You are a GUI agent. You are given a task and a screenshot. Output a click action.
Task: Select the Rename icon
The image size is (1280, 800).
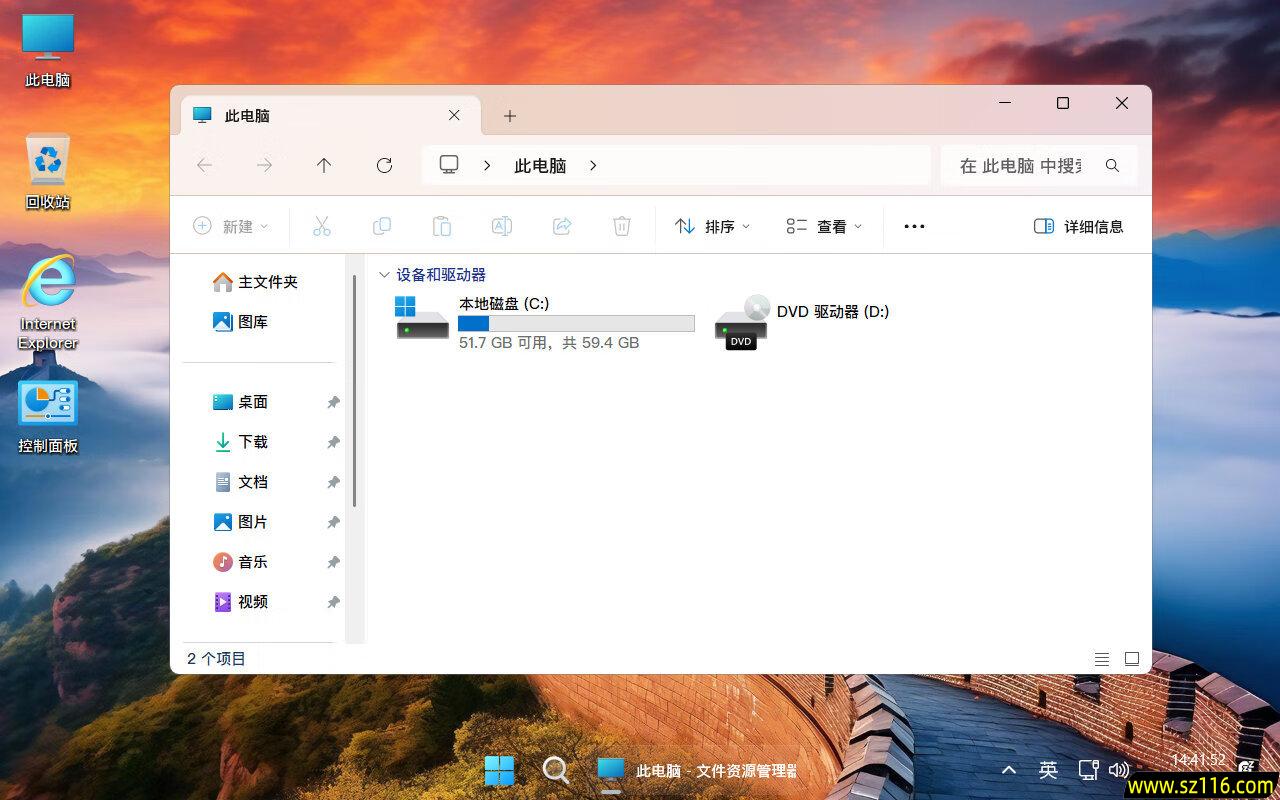coord(502,226)
